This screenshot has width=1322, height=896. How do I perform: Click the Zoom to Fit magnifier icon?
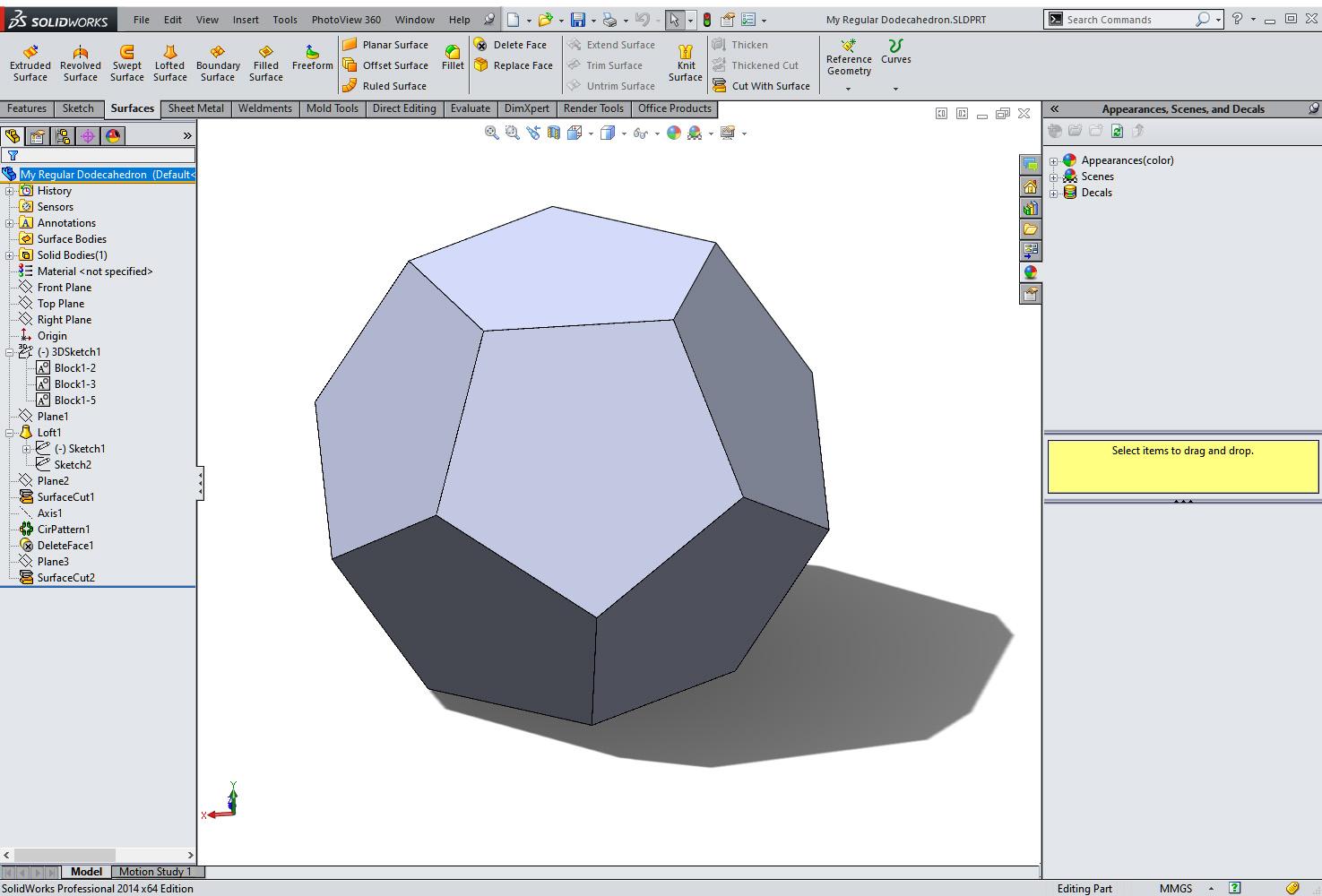pyautogui.click(x=491, y=133)
